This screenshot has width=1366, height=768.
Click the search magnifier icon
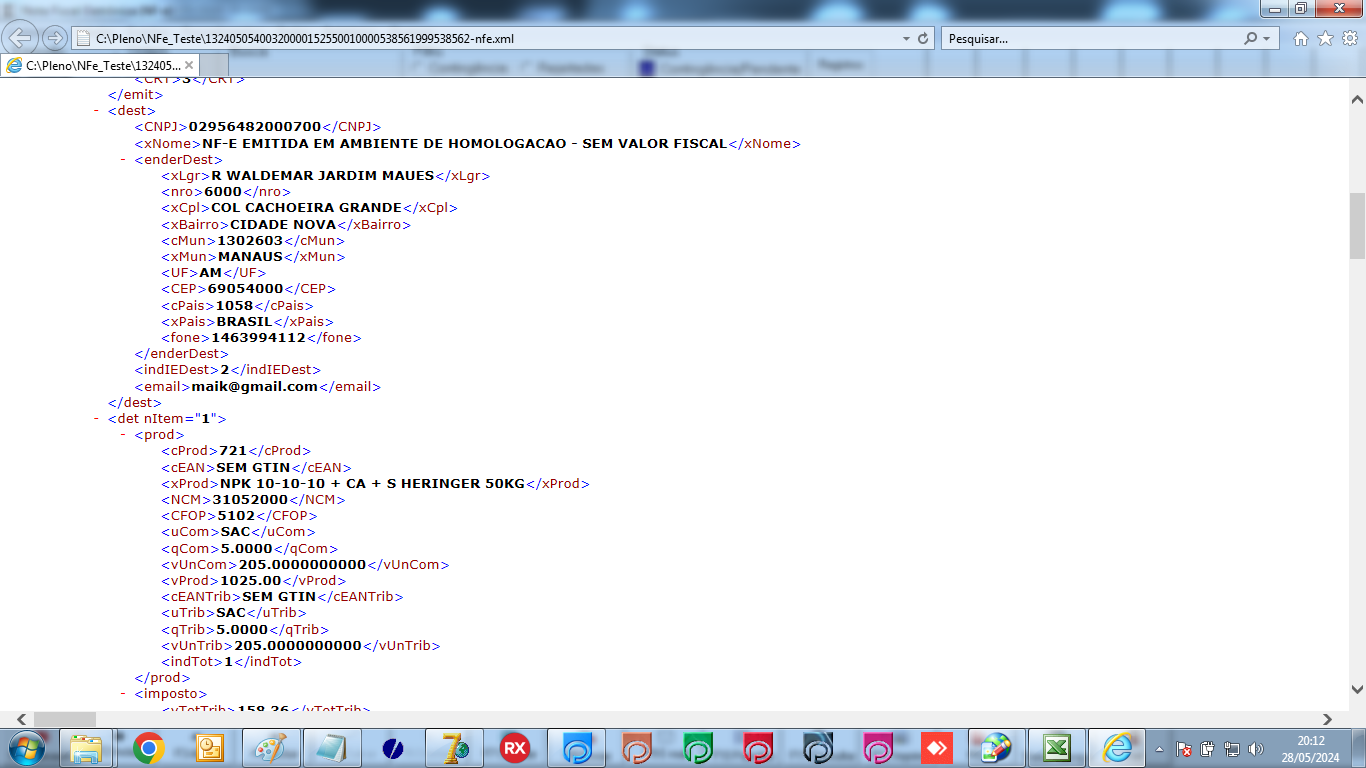click(1250, 39)
